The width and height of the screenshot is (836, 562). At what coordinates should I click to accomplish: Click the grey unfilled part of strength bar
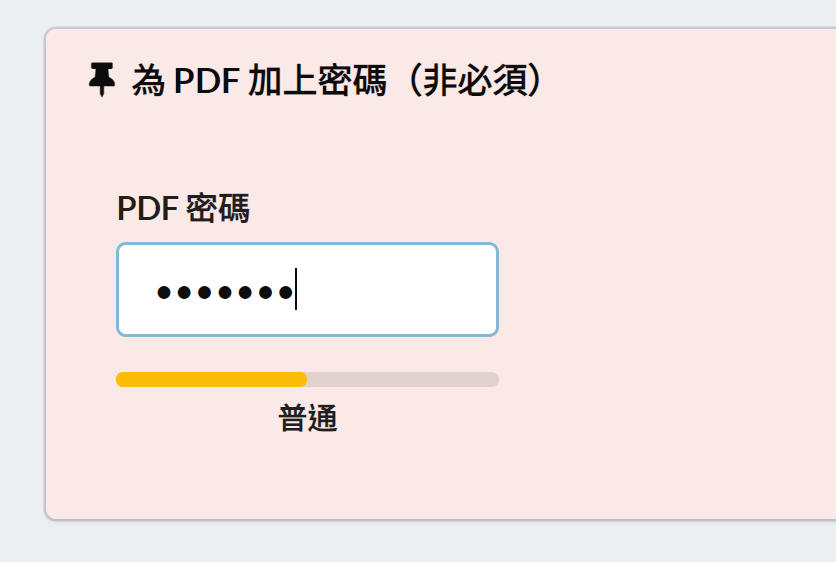403,380
